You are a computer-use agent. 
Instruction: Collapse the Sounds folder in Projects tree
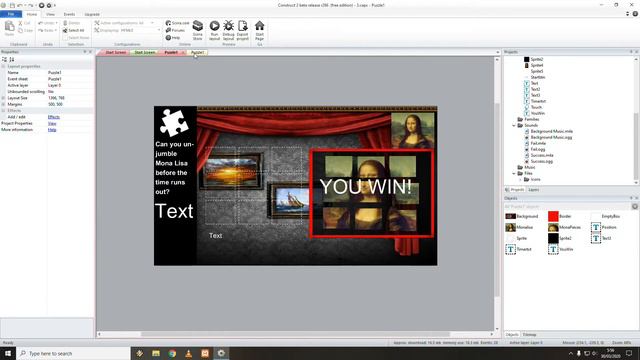514,125
